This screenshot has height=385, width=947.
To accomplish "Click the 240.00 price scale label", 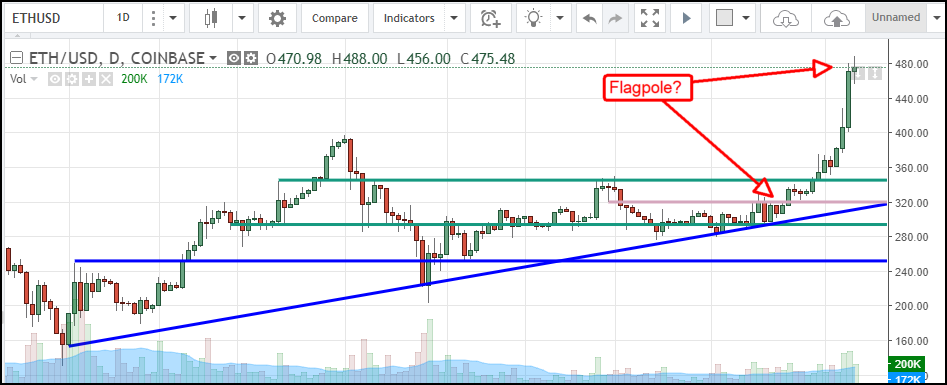I will 911,271.
